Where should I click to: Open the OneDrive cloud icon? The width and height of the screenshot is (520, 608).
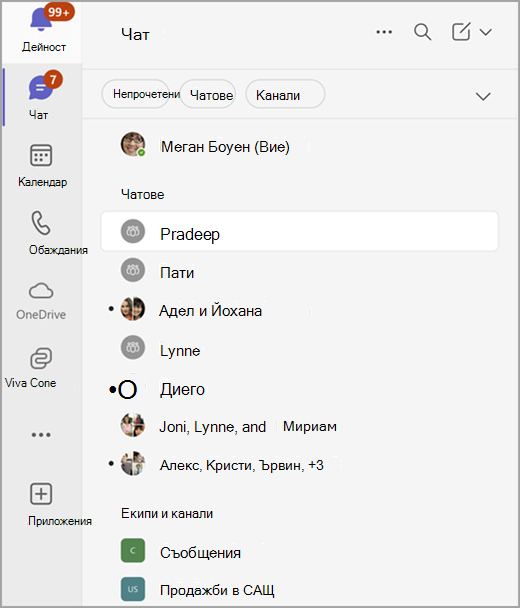(x=41, y=291)
